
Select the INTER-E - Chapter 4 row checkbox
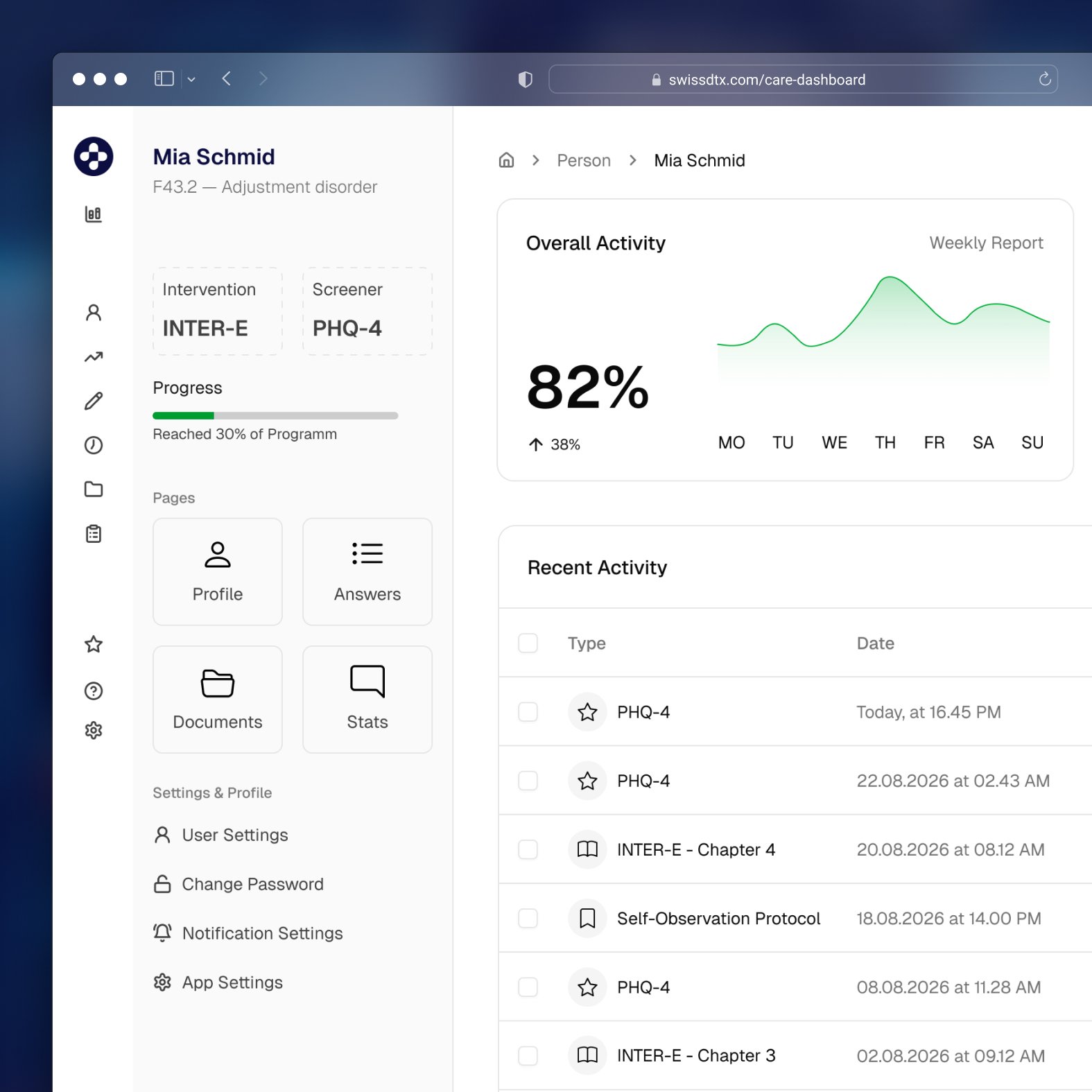coord(528,849)
